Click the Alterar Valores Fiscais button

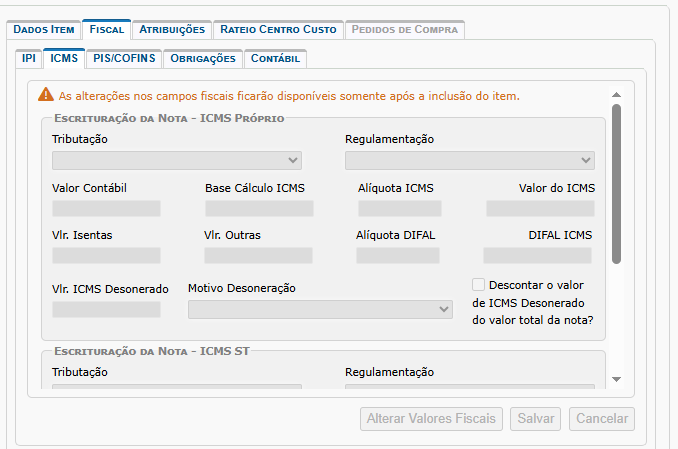point(431,419)
